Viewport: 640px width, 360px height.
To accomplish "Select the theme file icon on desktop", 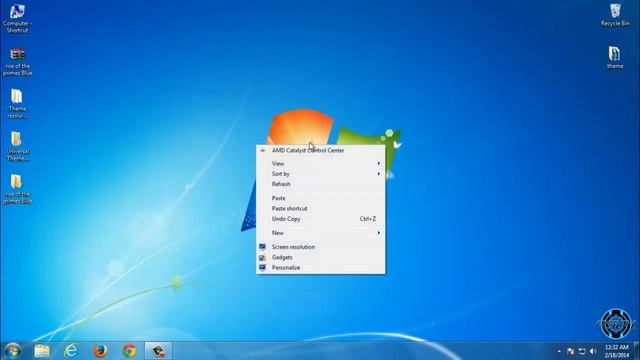I will 615,57.
